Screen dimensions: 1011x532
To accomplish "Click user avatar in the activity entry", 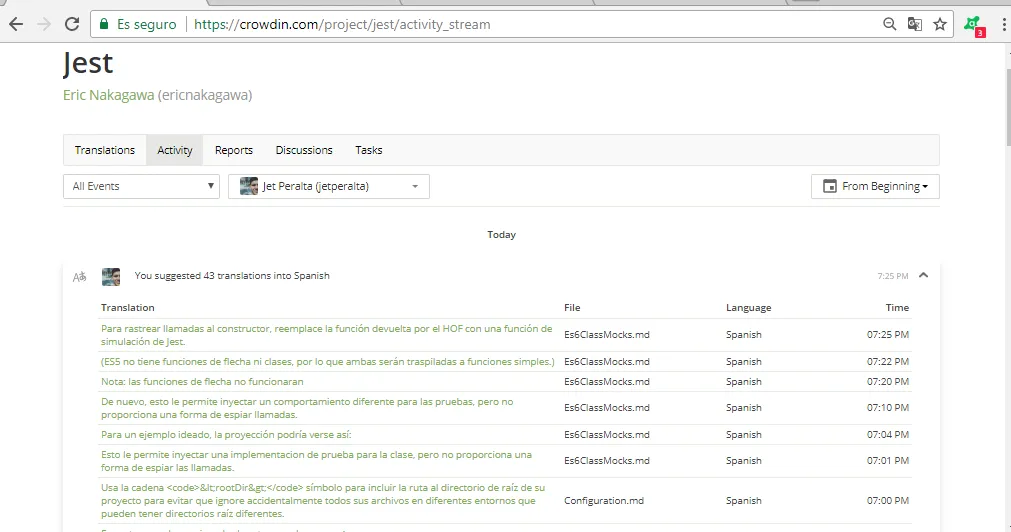I will 111,277.
